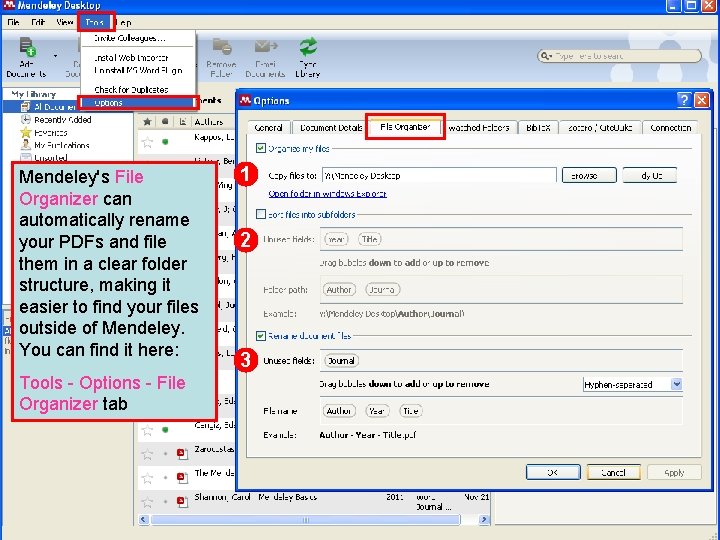
Task: Select Favorites in My Library
Action: click(51, 133)
